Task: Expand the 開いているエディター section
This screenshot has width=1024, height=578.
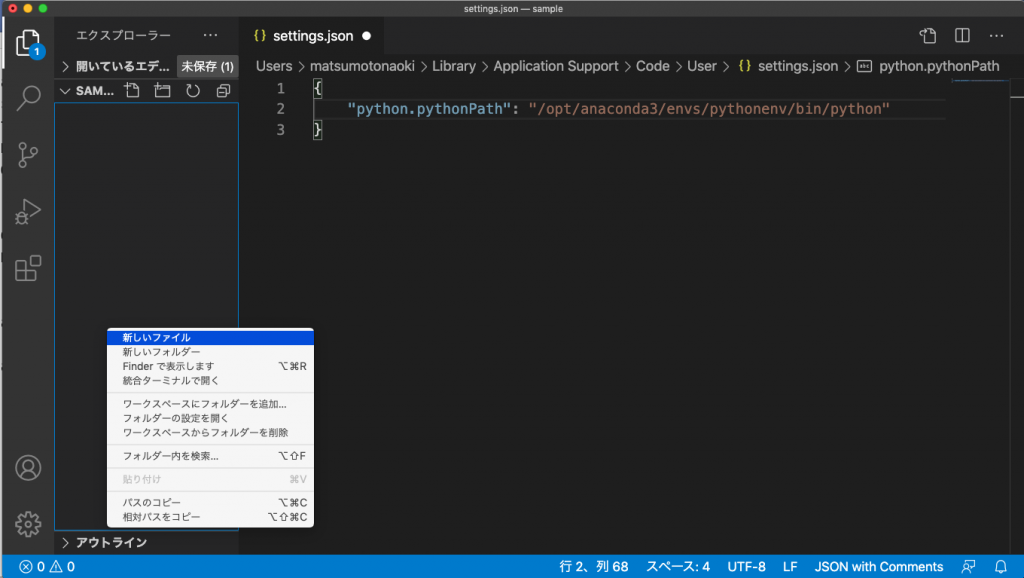Action: click(x=115, y=67)
